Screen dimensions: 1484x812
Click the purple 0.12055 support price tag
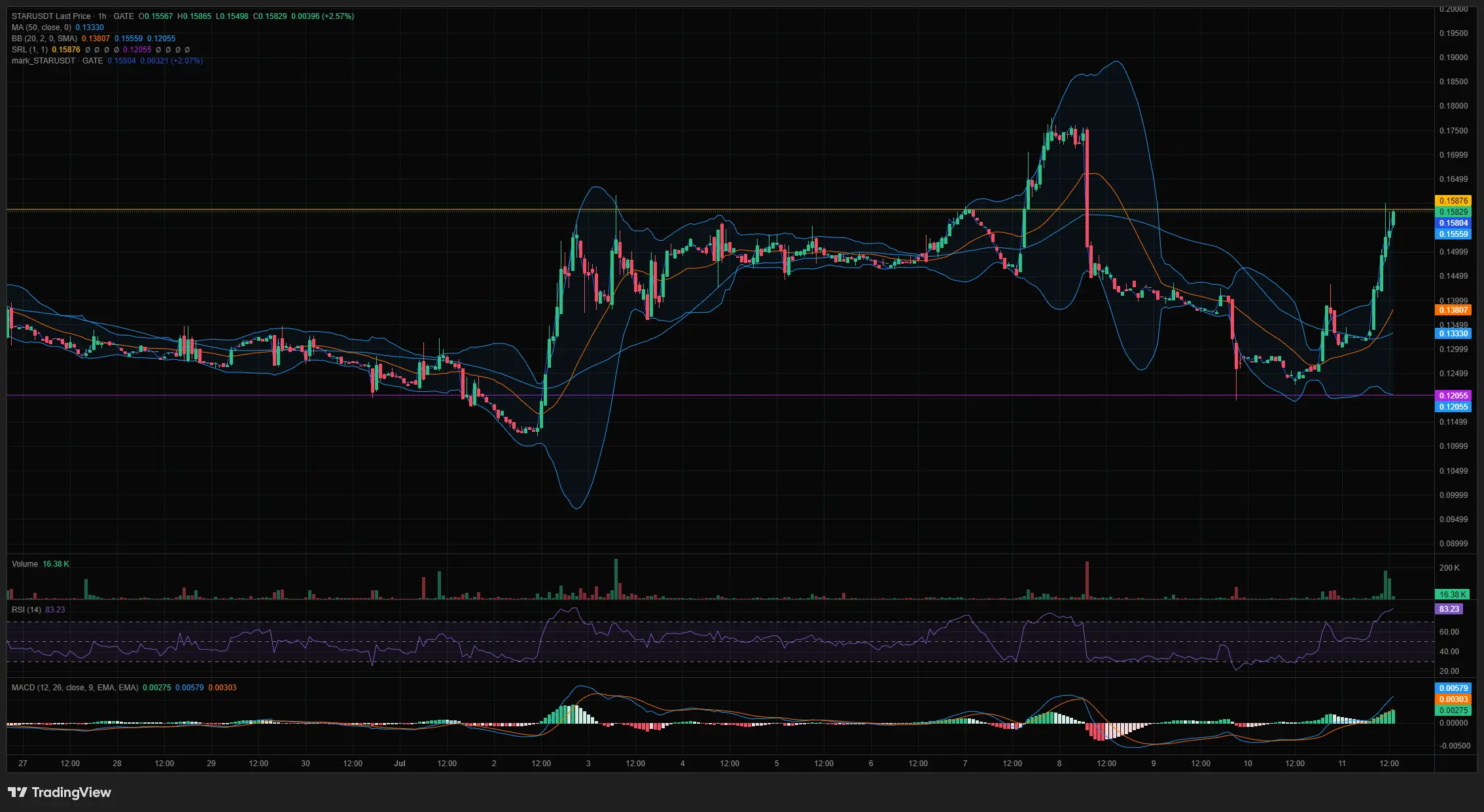(1453, 396)
